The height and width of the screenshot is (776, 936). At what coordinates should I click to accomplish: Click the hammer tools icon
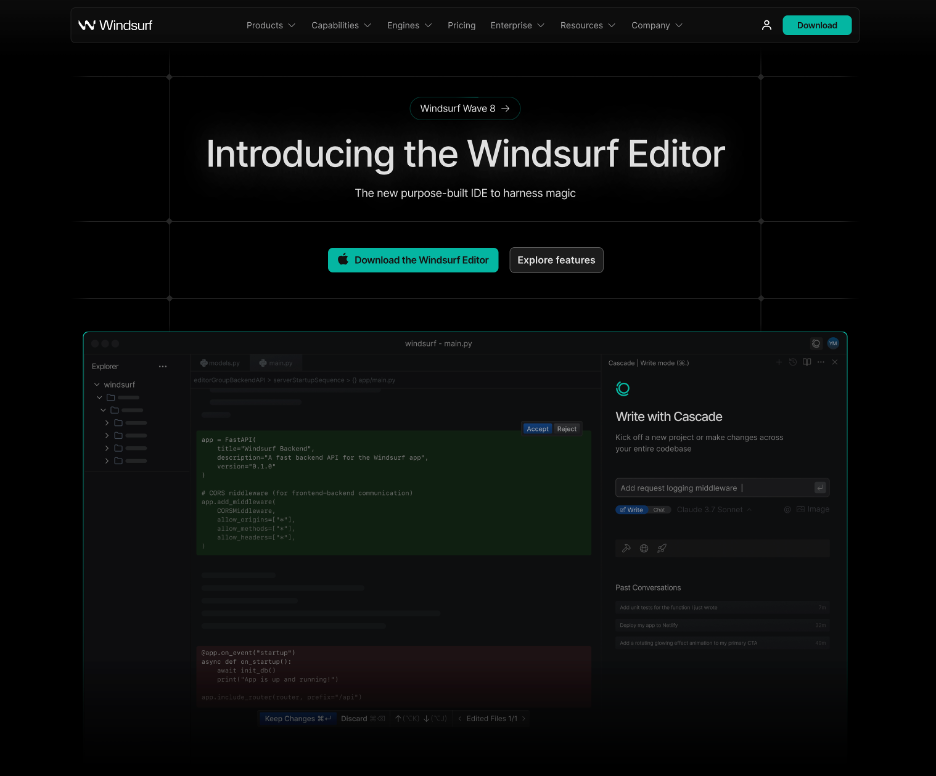click(626, 548)
